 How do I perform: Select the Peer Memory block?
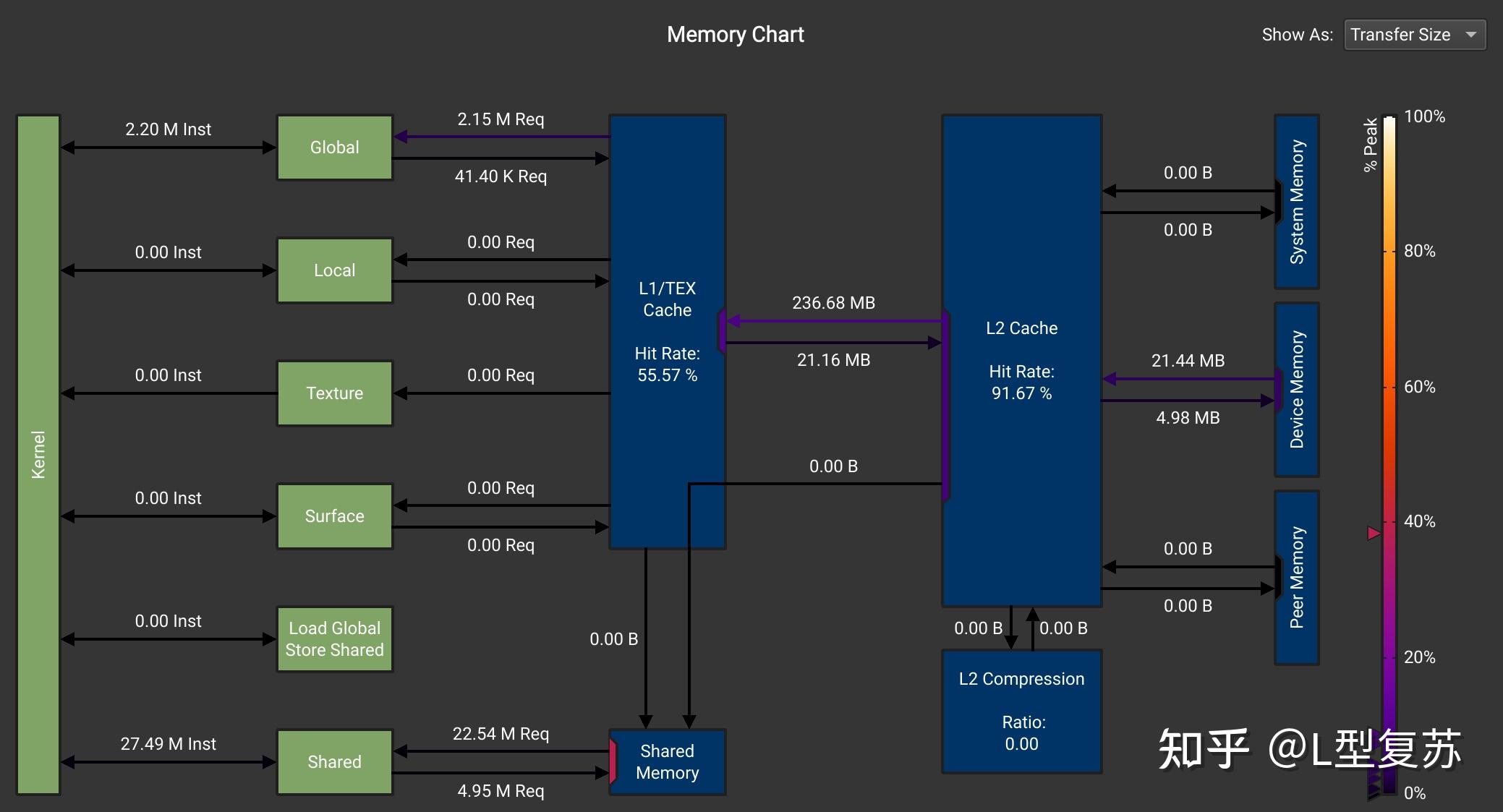click(1297, 578)
